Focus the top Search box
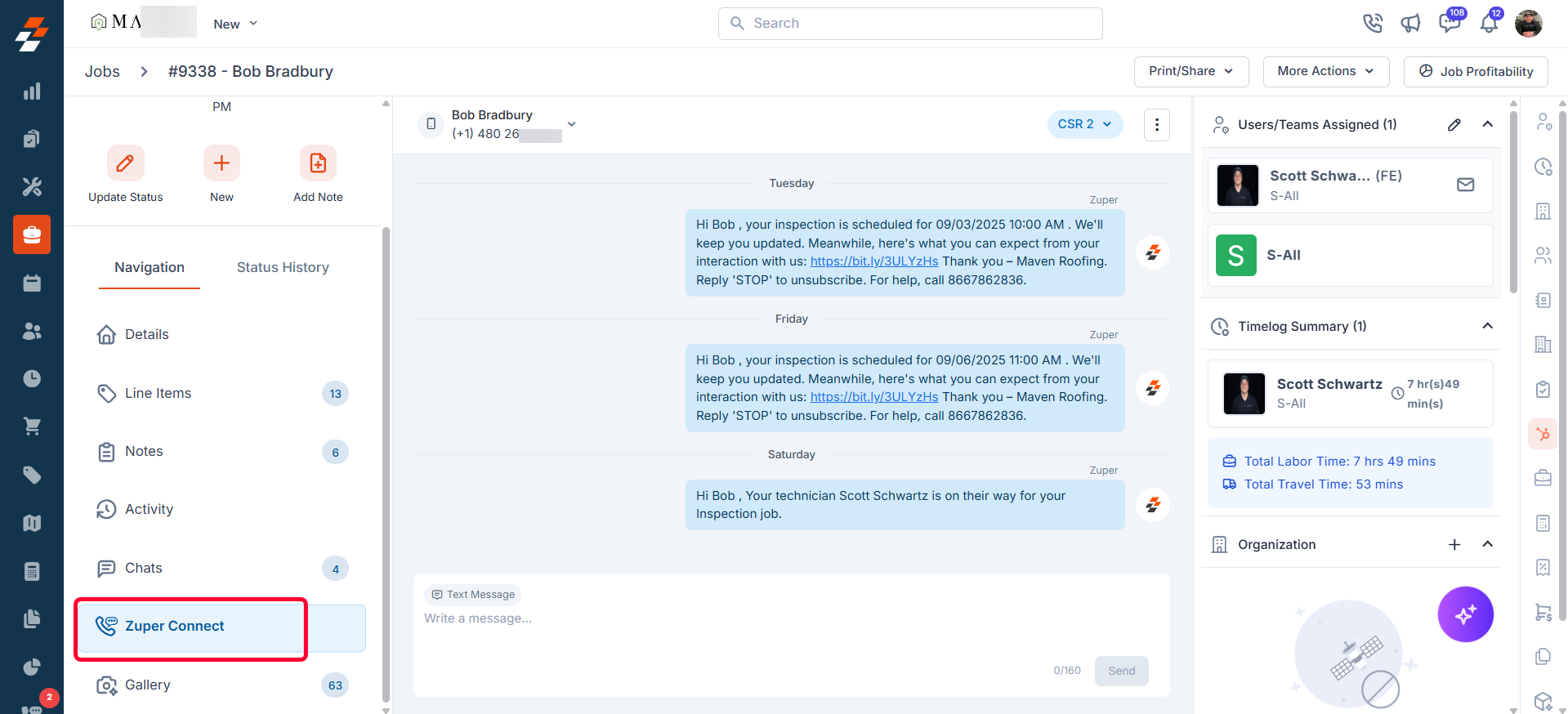The height and width of the screenshot is (714, 1568). tap(910, 24)
